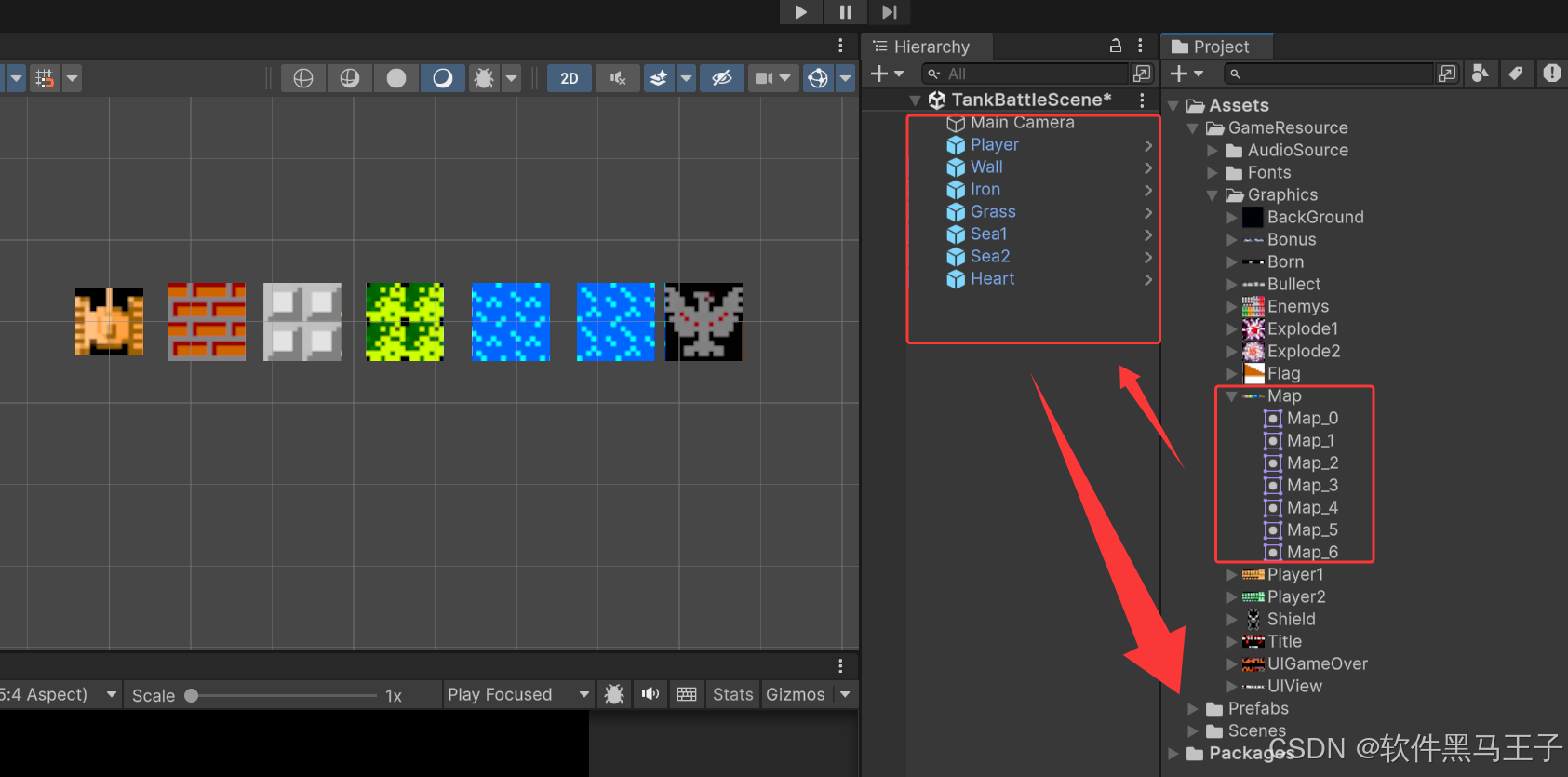Open the Play Focused dropdown
1568x777 pixels.
pos(518,695)
